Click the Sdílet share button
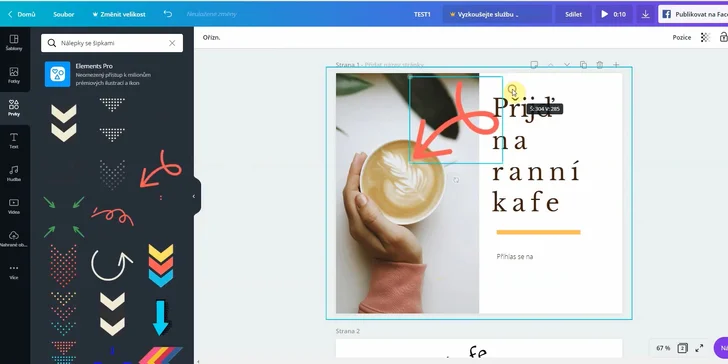This screenshot has width=728, height=364. 573,14
